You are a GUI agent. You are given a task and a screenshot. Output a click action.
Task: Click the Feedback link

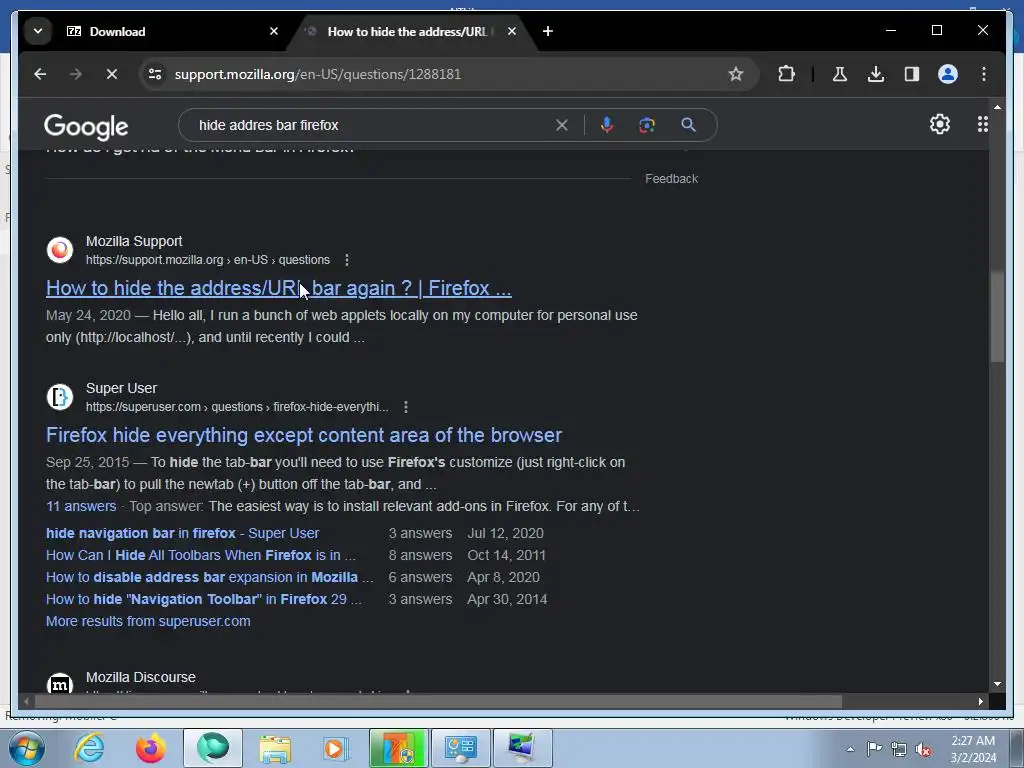click(671, 179)
